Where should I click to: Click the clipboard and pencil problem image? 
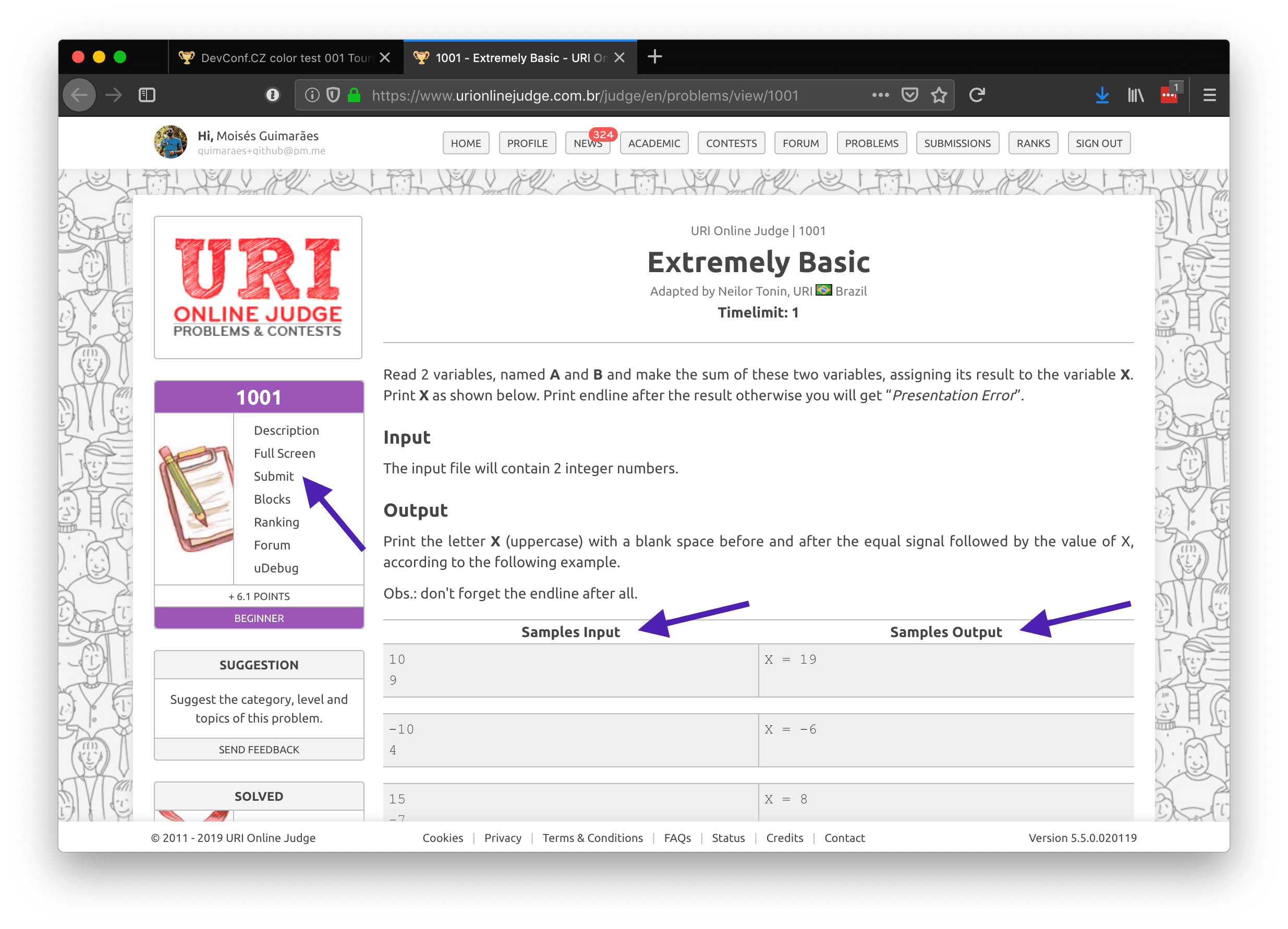[196, 498]
